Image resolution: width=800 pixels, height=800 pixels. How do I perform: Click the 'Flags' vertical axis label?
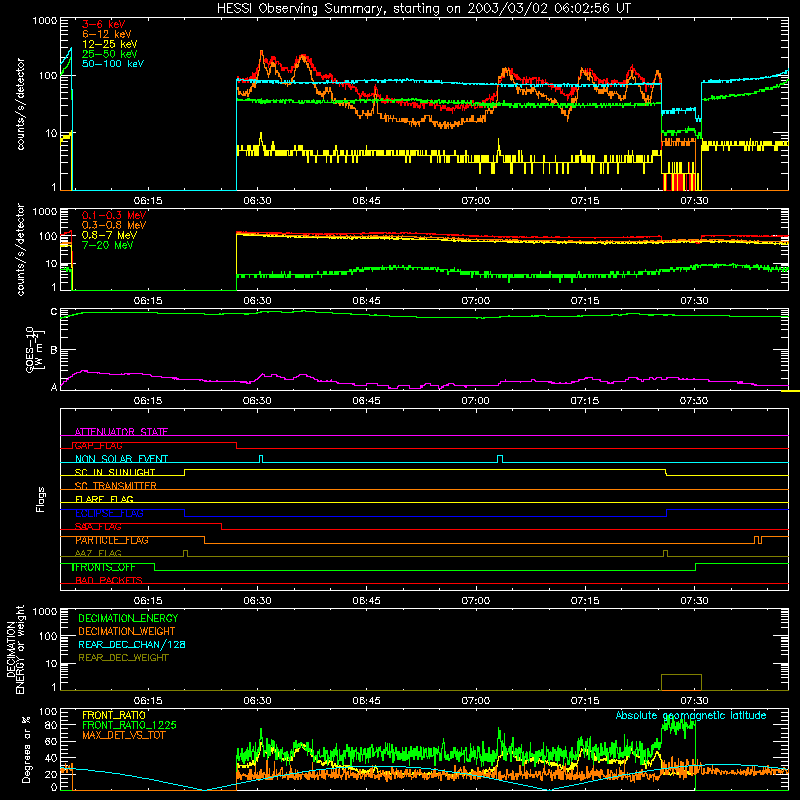pos(40,499)
